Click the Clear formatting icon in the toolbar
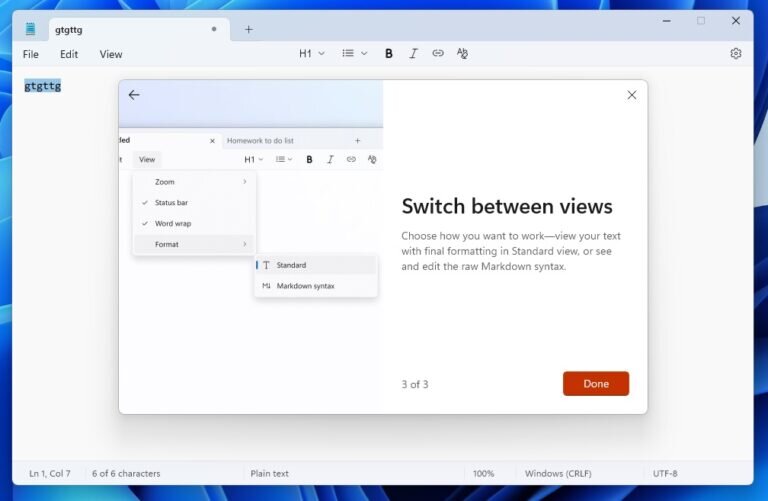 point(462,54)
